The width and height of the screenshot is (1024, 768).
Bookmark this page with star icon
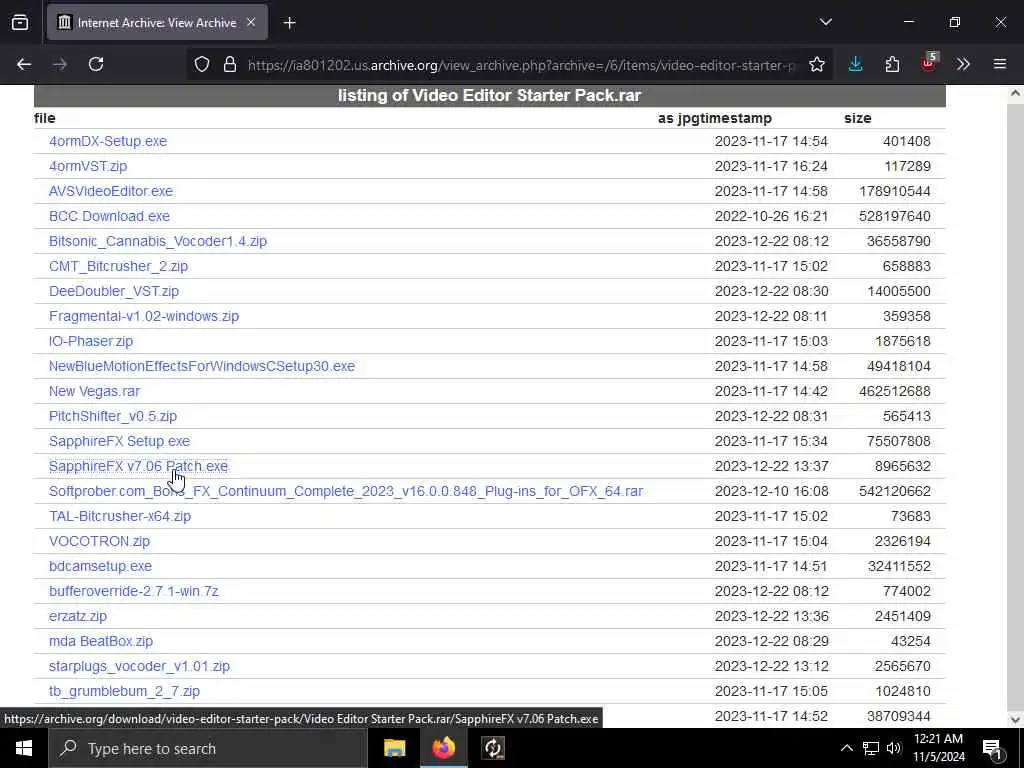(816, 64)
